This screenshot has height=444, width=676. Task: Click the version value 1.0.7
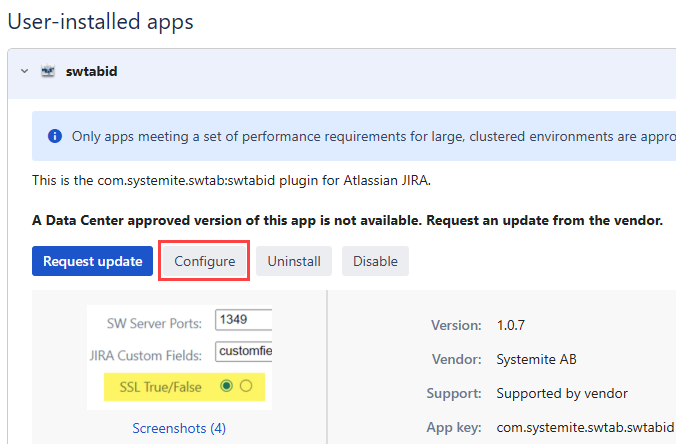click(510, 325)
